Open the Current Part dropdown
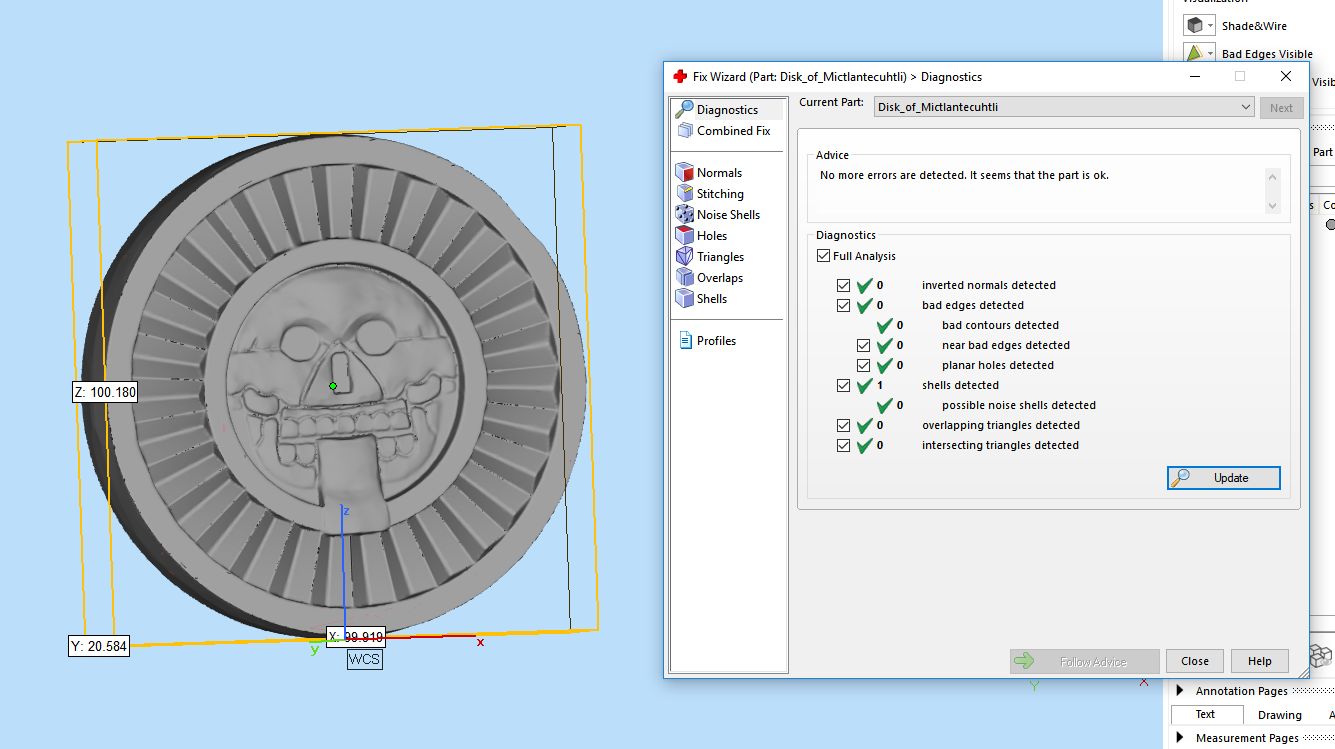The image size is (1335, 749). (1245, 108)
